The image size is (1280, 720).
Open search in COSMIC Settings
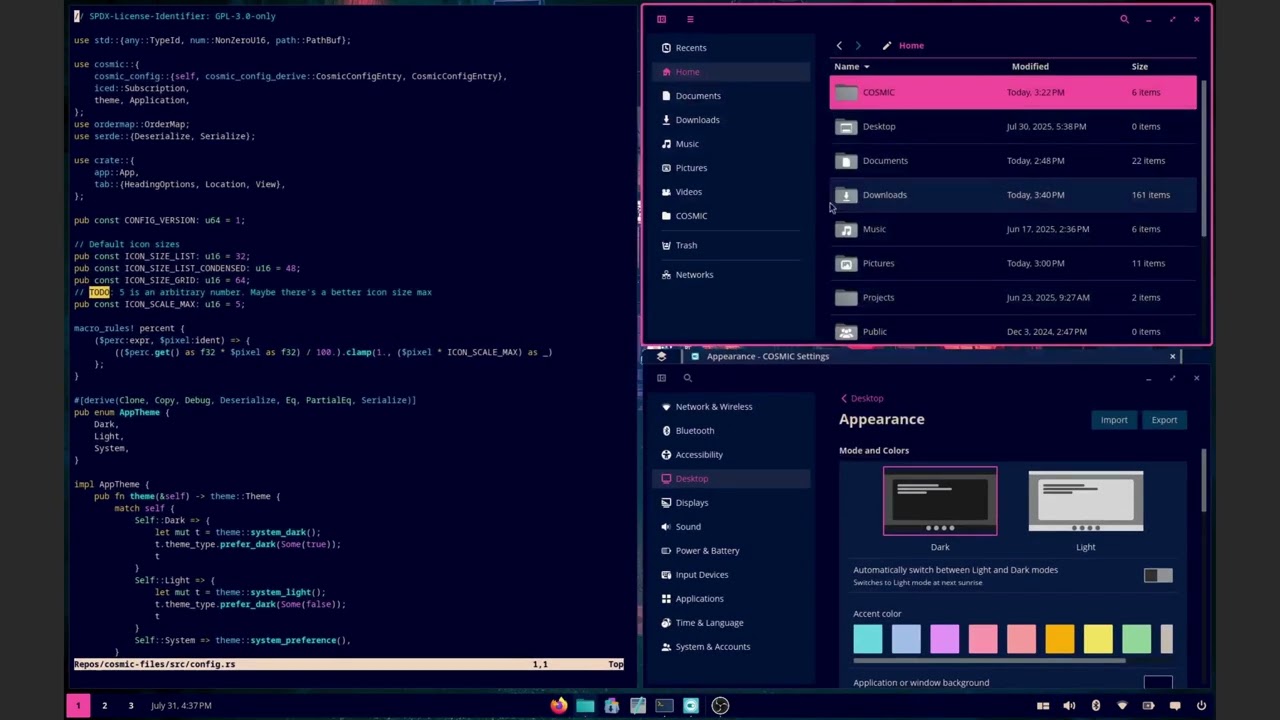click(x=688, y=378)
